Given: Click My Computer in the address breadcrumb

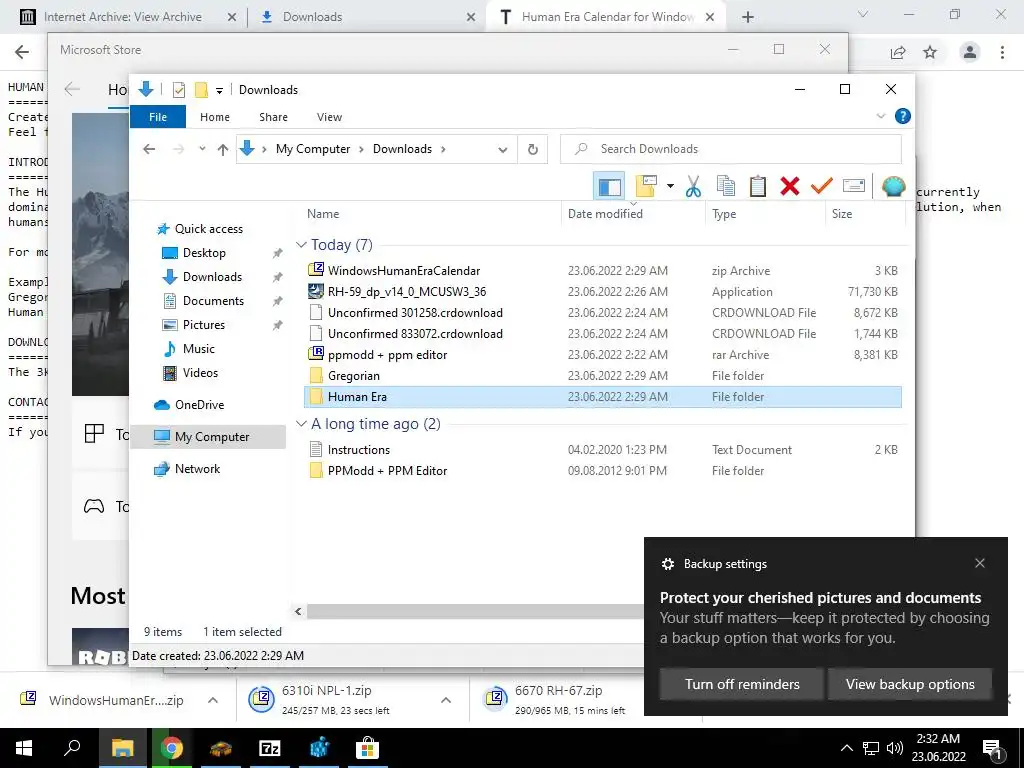Looking at the screenshot, I should (313, 149).
